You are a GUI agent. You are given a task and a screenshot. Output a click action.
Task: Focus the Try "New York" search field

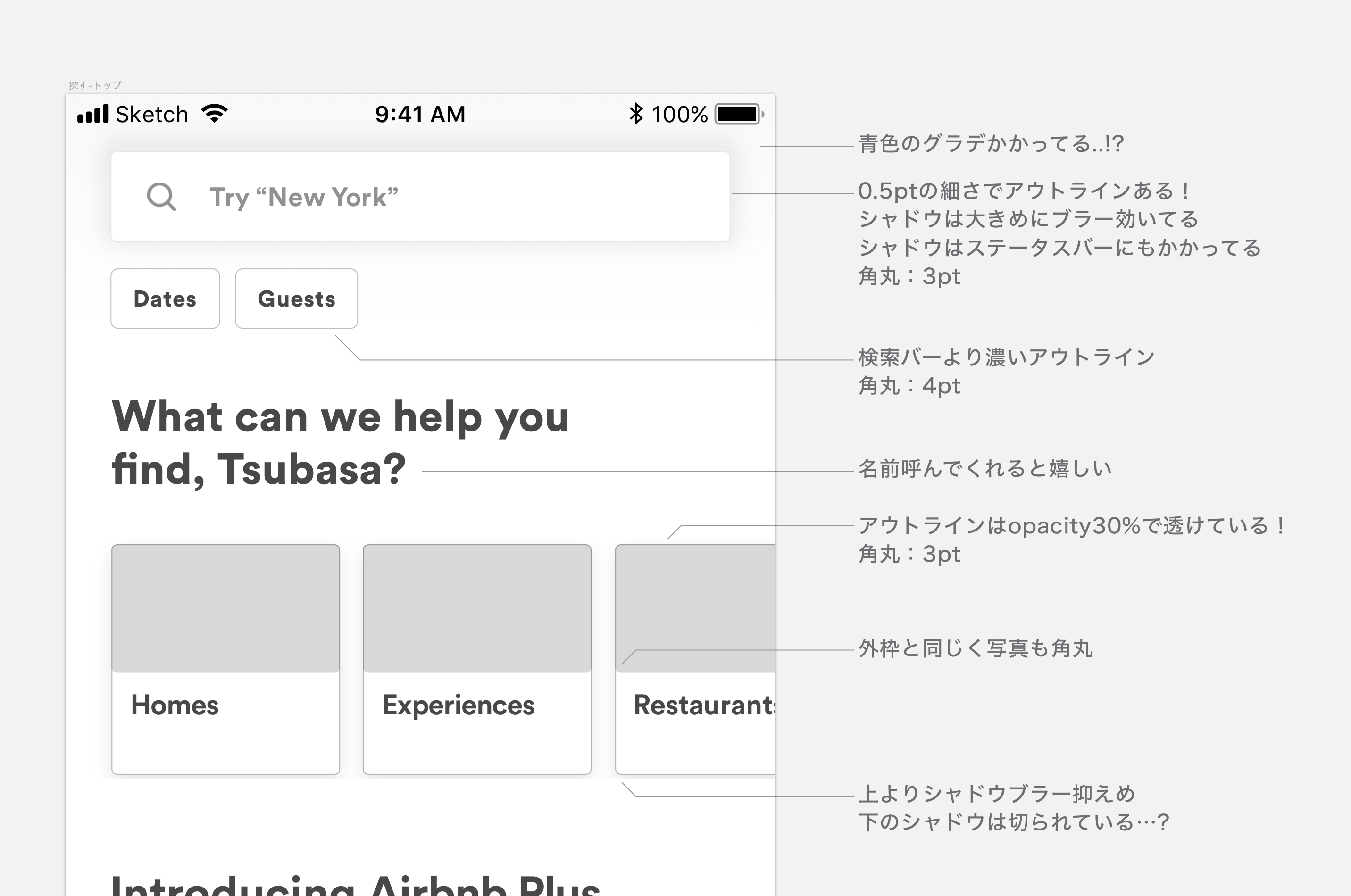(420, 197)
